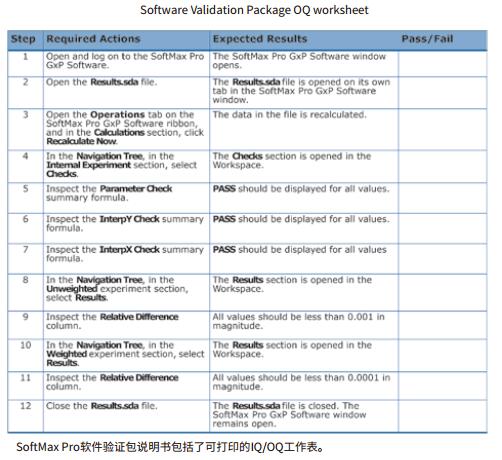
Task: Click the Chinese caption below the table
Action: 170,447
